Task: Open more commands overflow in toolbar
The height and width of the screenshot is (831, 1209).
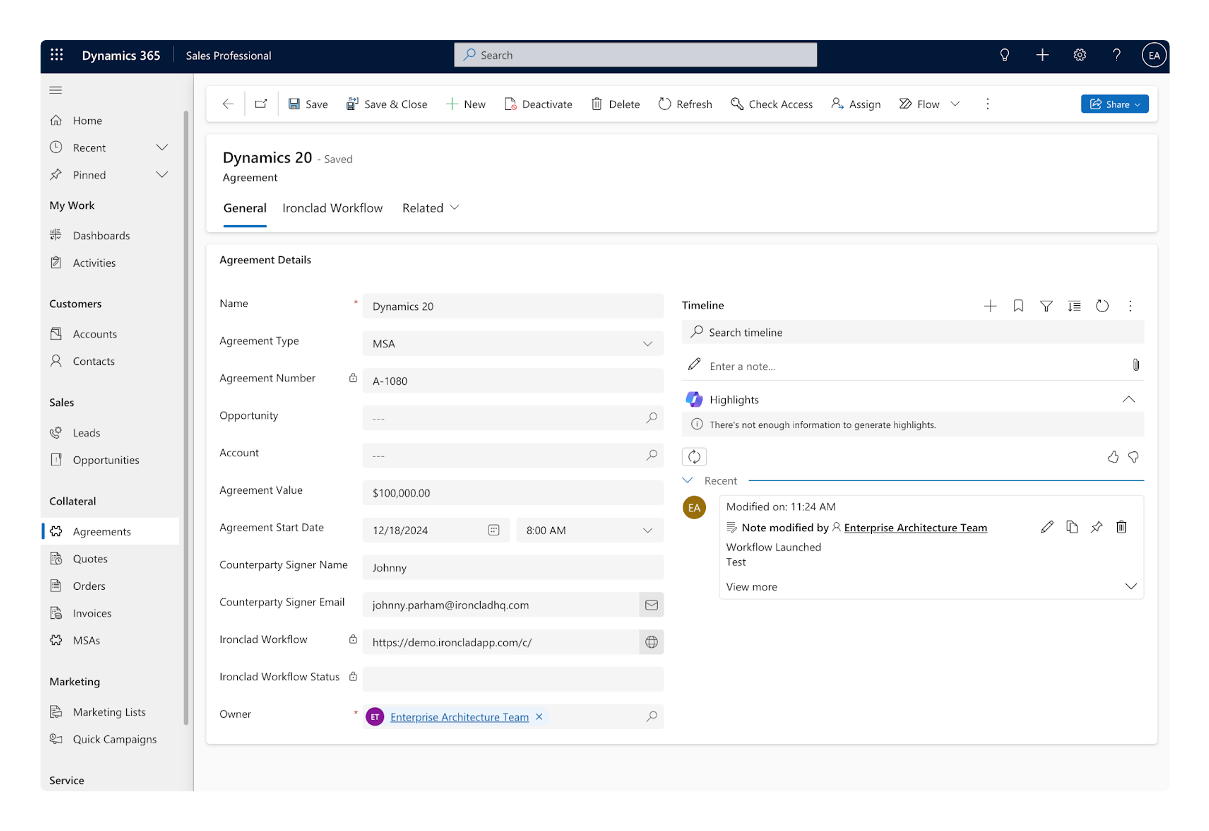Action: 987,104
